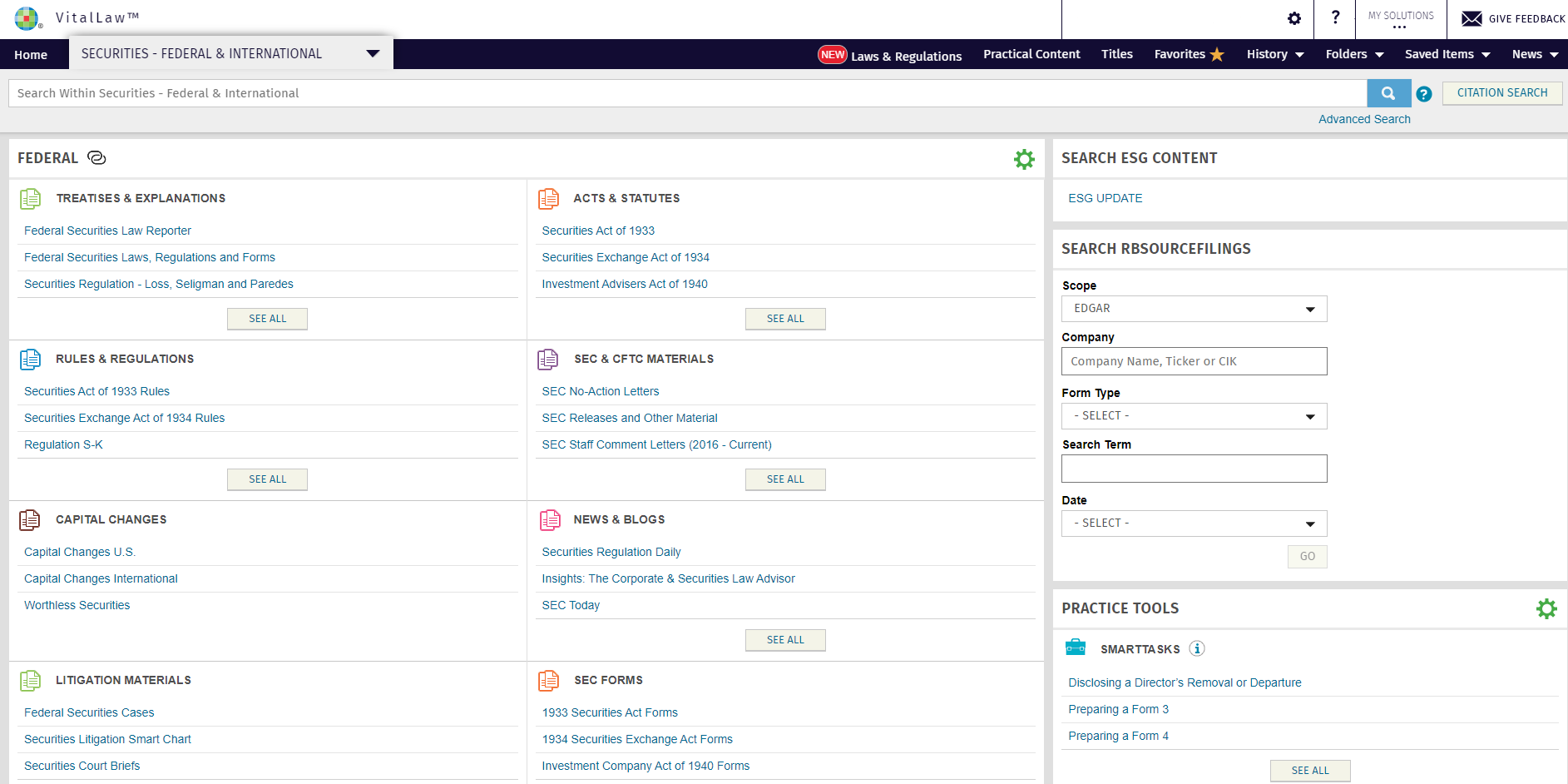Open the Scope EDGAR dropdown

(x=1194, y=309)
